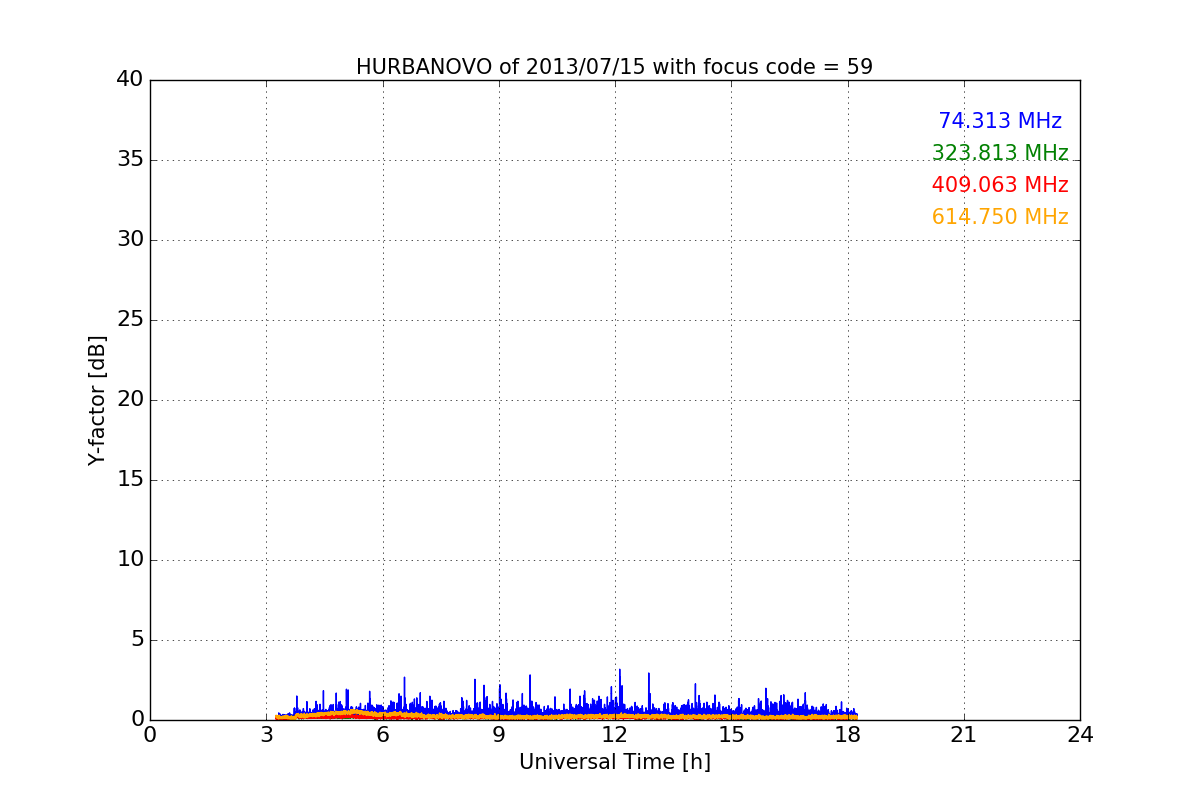Viewport: 1200px width, 800px height.
Task: Select the red 409.063 MHz legend label
Action: coord(1000,185)
